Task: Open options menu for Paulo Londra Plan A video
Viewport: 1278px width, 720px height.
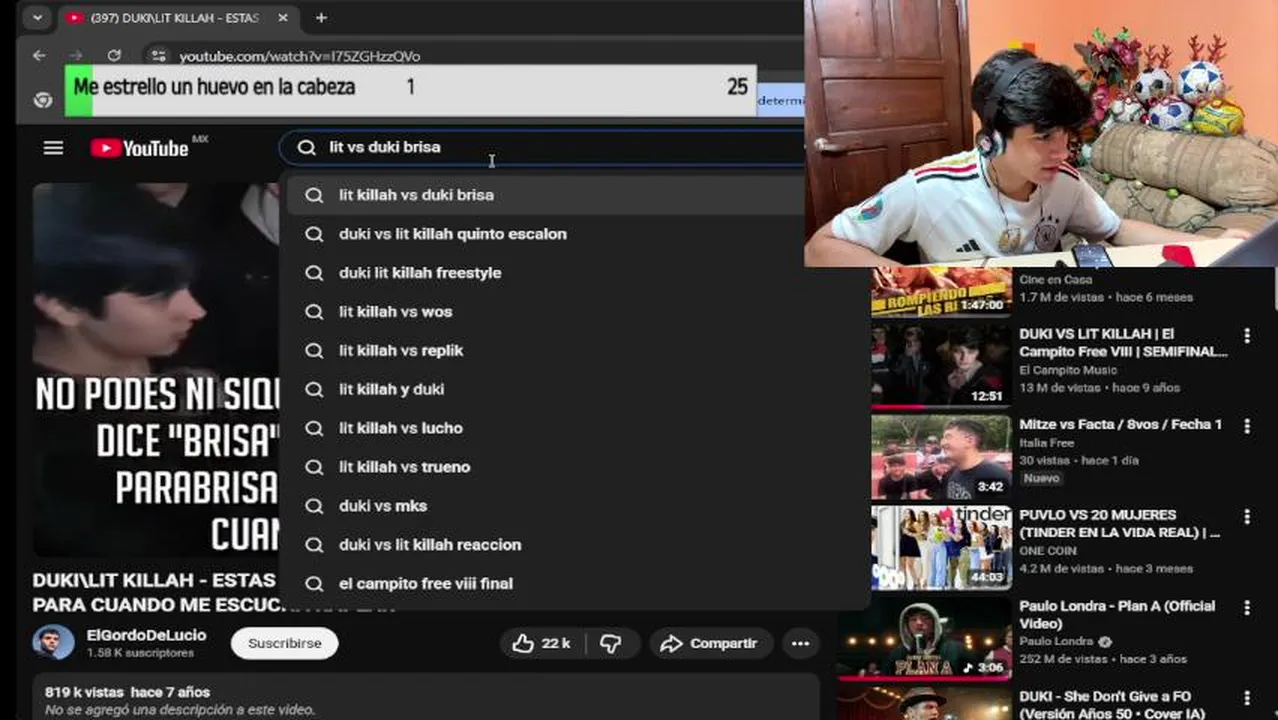Action: pyautogui.click(x=1247, y=608)
